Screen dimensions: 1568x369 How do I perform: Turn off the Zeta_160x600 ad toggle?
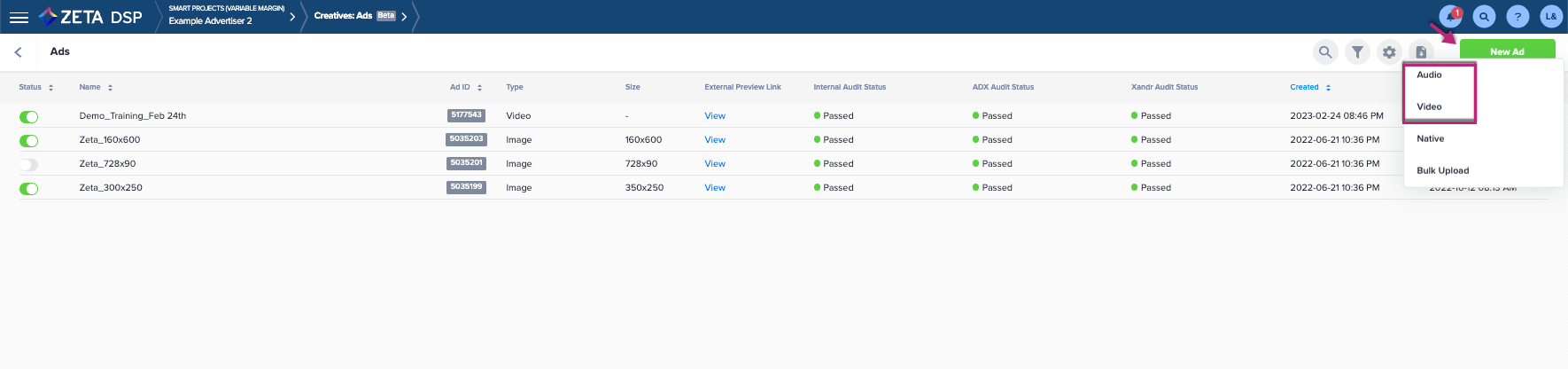click(29, 141)
